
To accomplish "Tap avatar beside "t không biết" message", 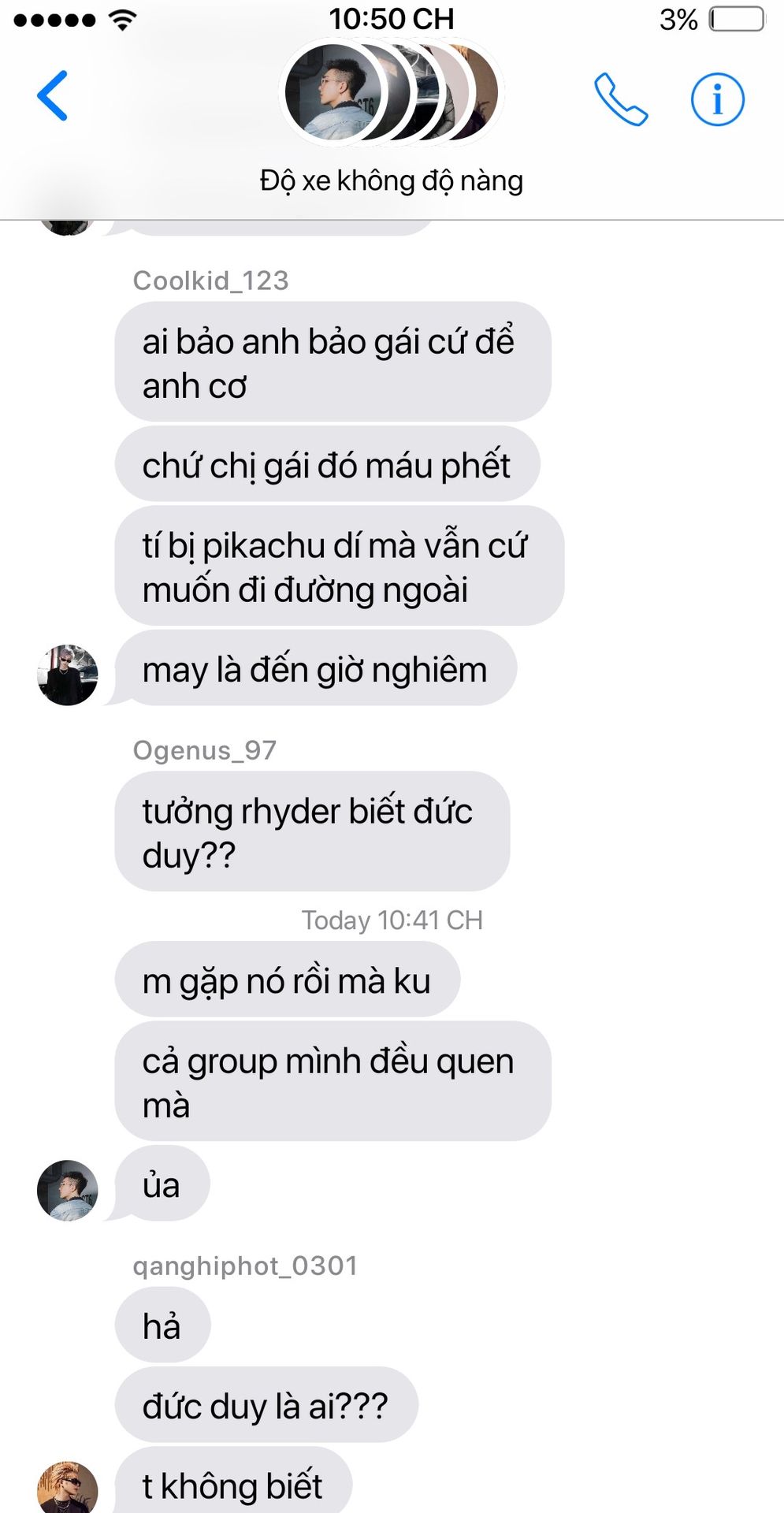I will pos(68,1488).
